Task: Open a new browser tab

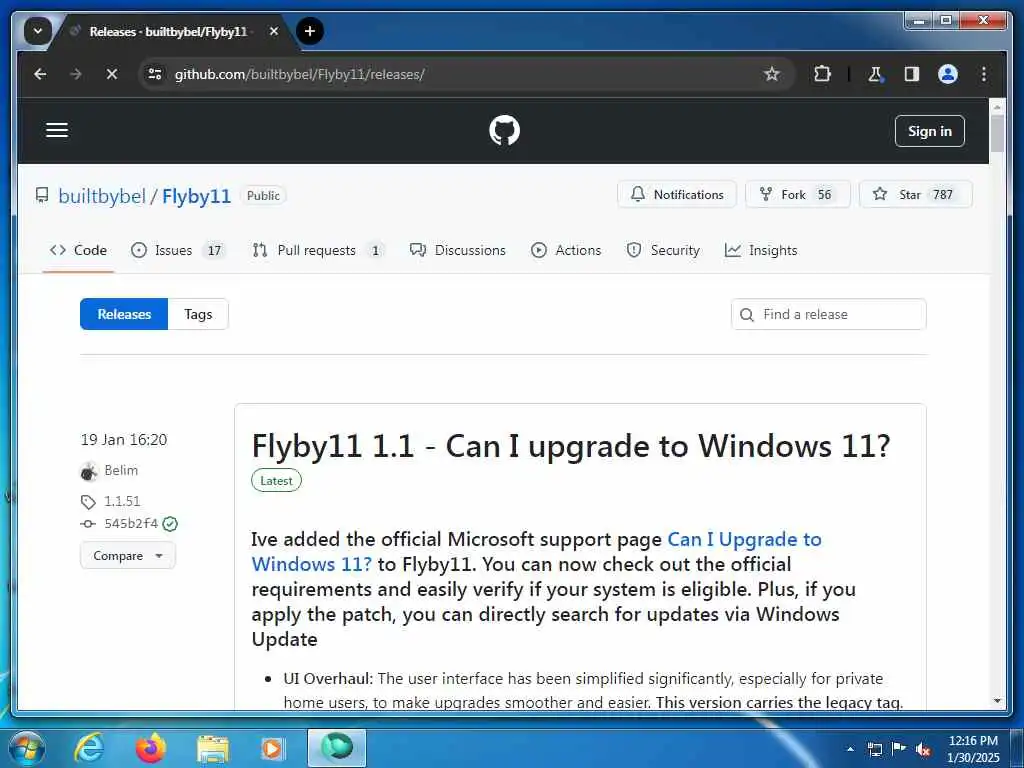Action: (310, 31)
